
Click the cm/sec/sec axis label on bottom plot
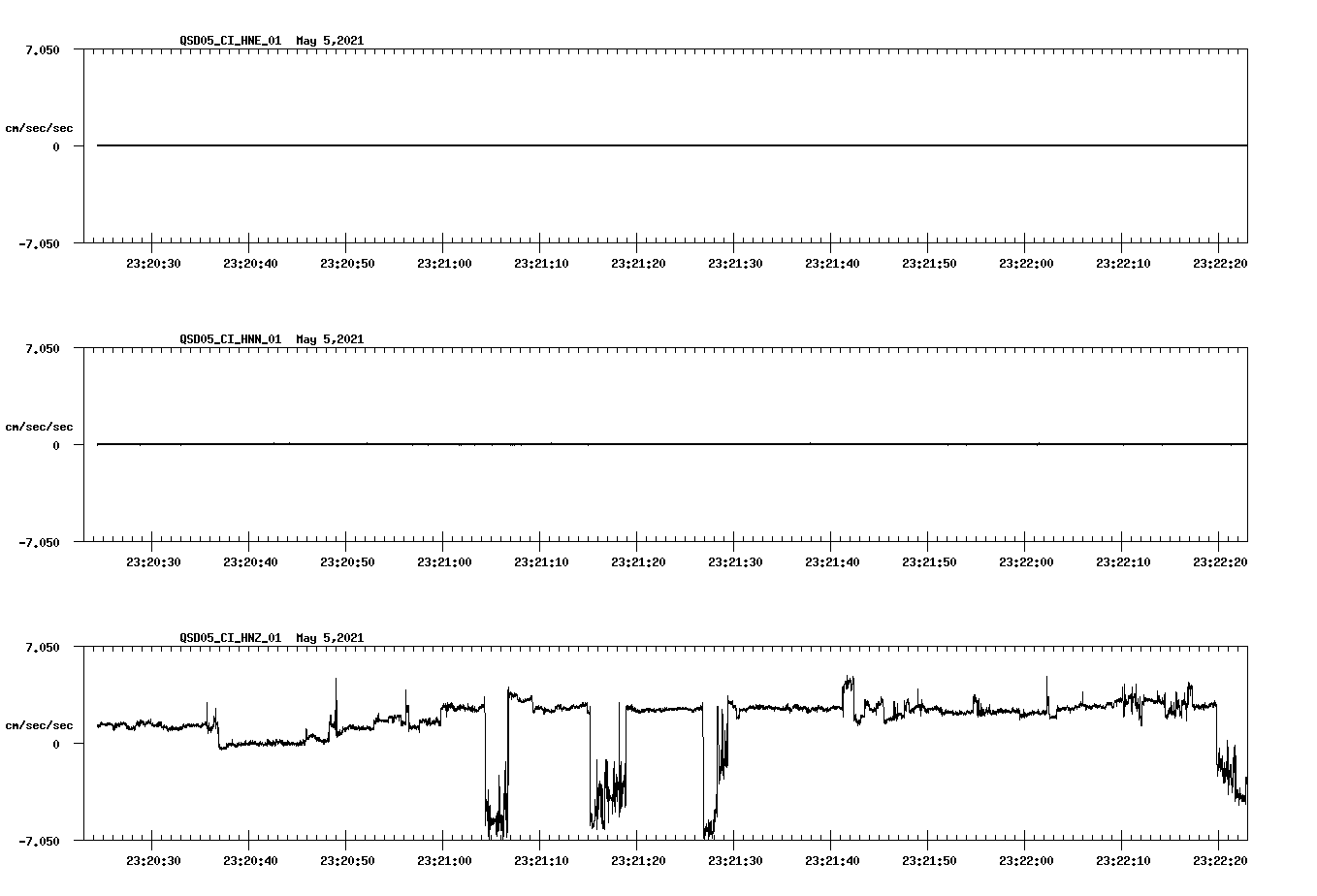click(x=39, y=722)
